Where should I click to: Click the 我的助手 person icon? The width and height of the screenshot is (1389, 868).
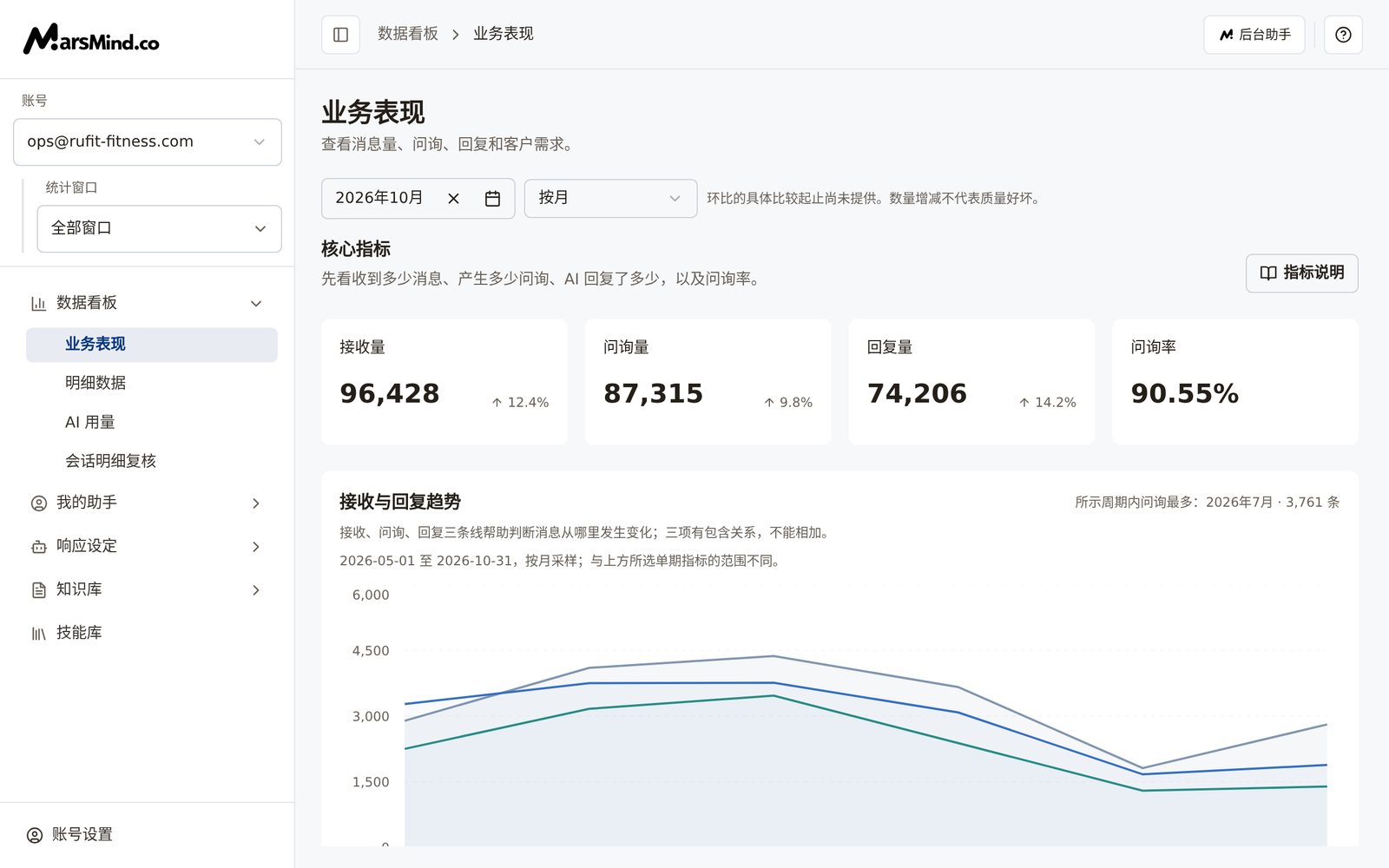click(38, 503)
